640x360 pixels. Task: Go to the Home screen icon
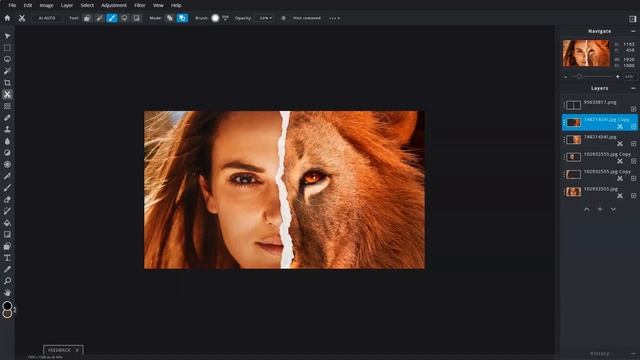point(7,18)
